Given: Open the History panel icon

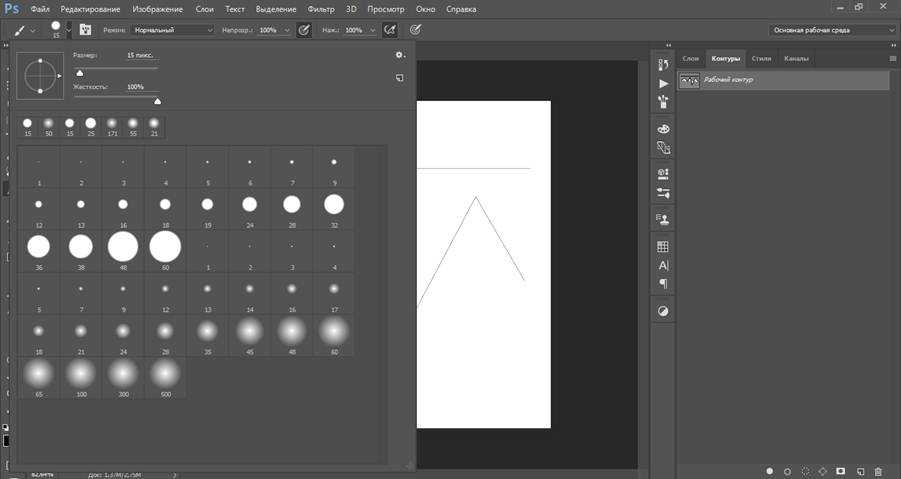Looking at the screenshot, I should (662, 64).
